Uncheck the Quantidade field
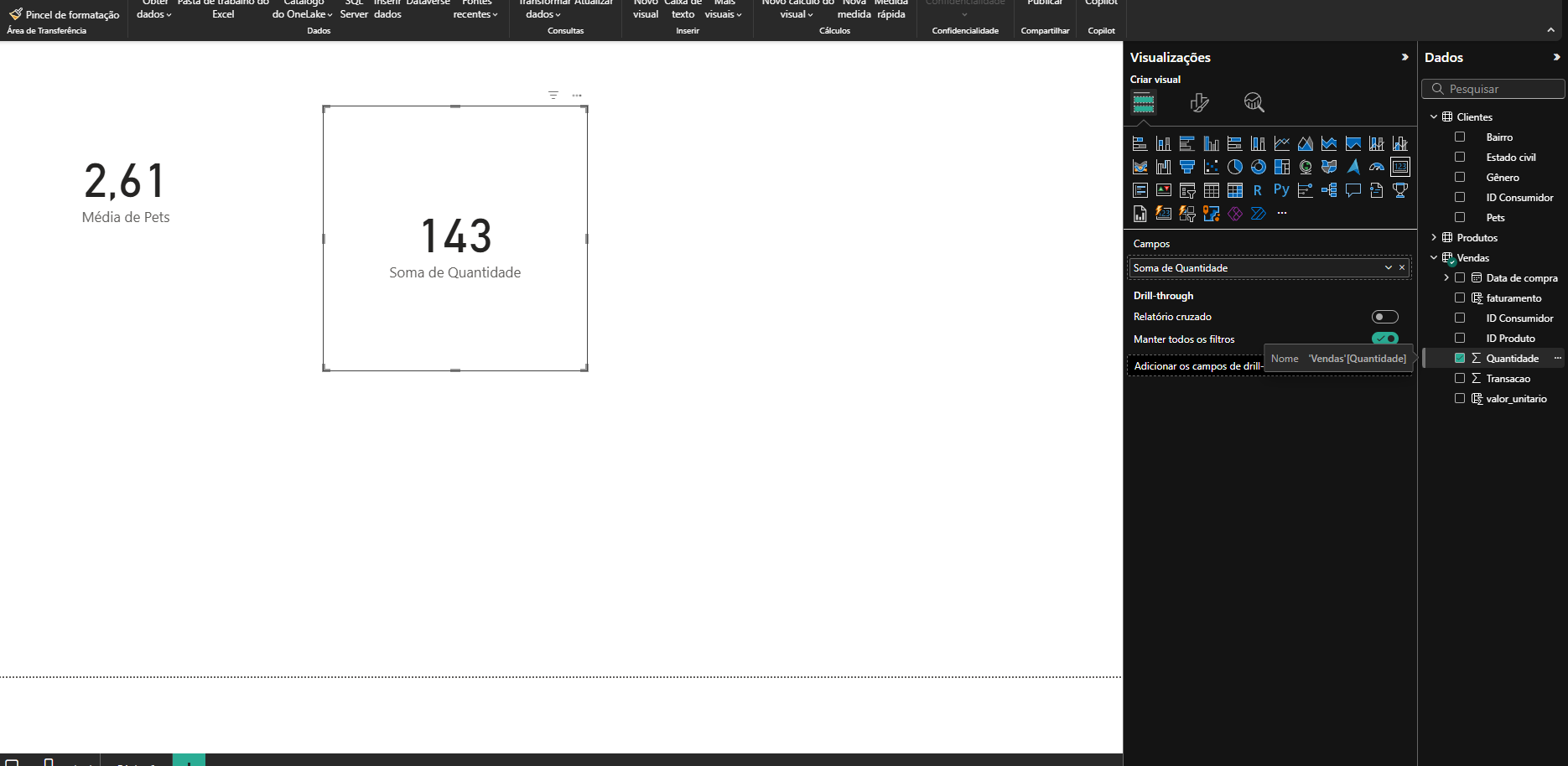This screenshot has height=766, width=1568. click(1460, 358)
